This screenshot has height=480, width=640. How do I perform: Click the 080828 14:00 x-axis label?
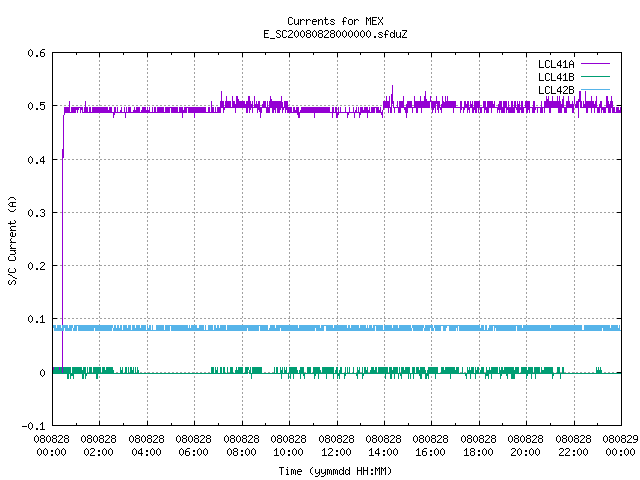[x=384, y=446]
